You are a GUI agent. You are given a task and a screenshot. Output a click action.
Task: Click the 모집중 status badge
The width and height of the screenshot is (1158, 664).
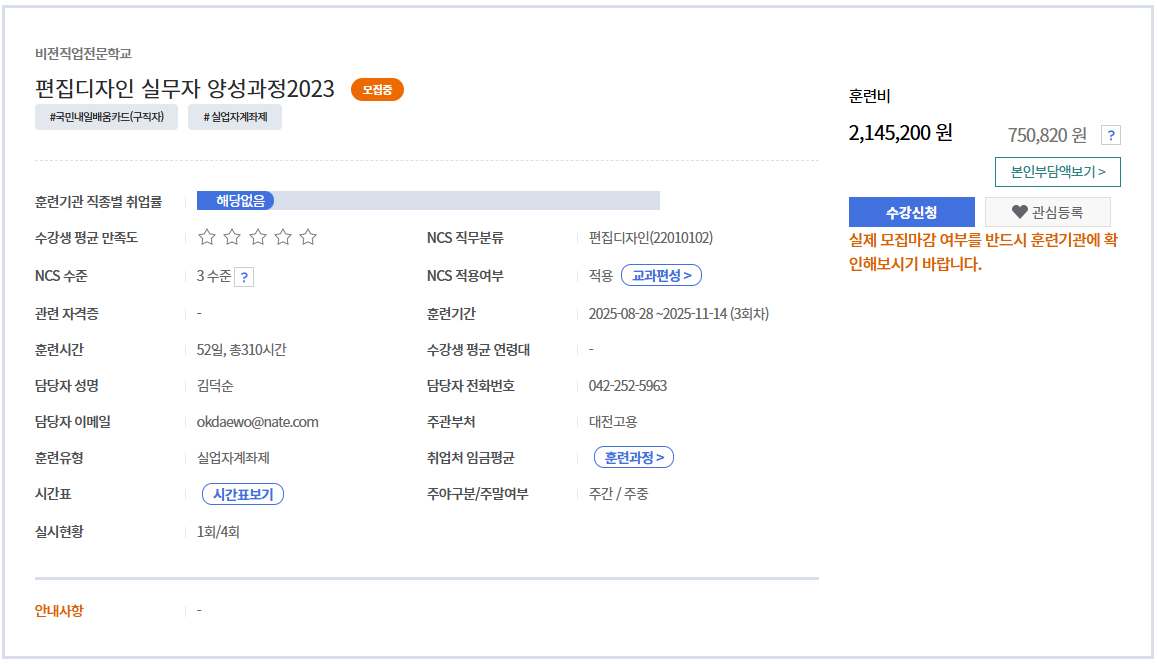(x=377, y=89)
